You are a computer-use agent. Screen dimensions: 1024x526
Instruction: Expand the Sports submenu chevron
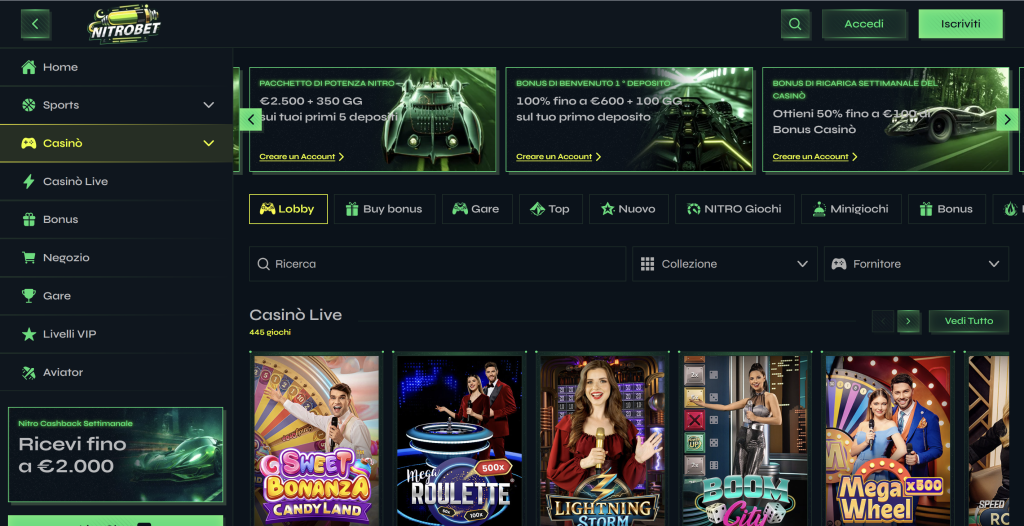point(208,105)
